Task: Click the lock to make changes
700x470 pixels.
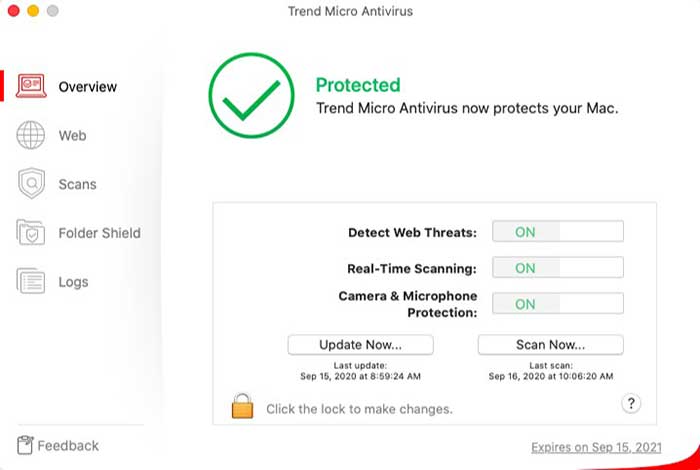Action: point(242,406)
